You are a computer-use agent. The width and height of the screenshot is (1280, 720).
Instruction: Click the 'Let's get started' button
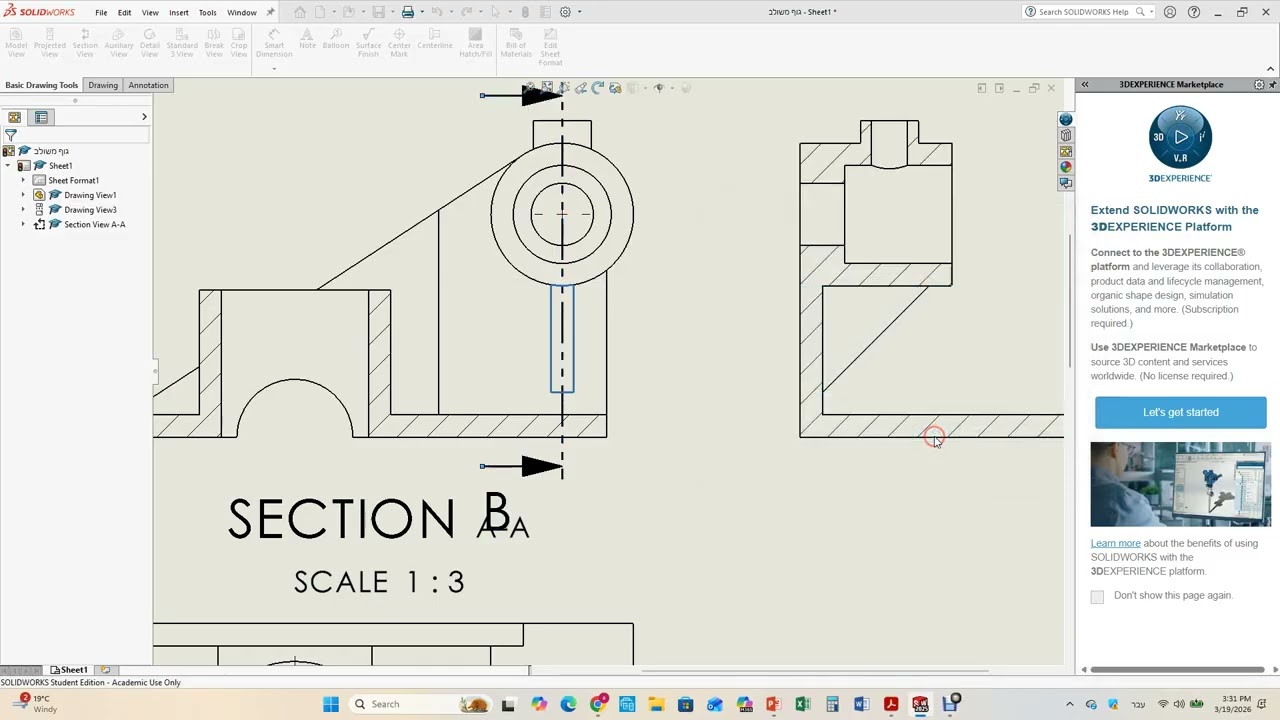pos(1181,412)
